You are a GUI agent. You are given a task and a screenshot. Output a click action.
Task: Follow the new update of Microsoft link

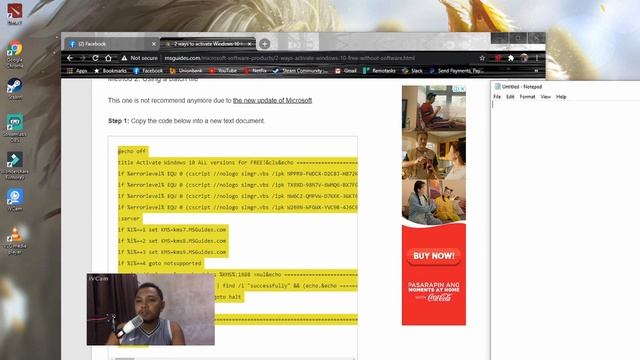(272, 100)
